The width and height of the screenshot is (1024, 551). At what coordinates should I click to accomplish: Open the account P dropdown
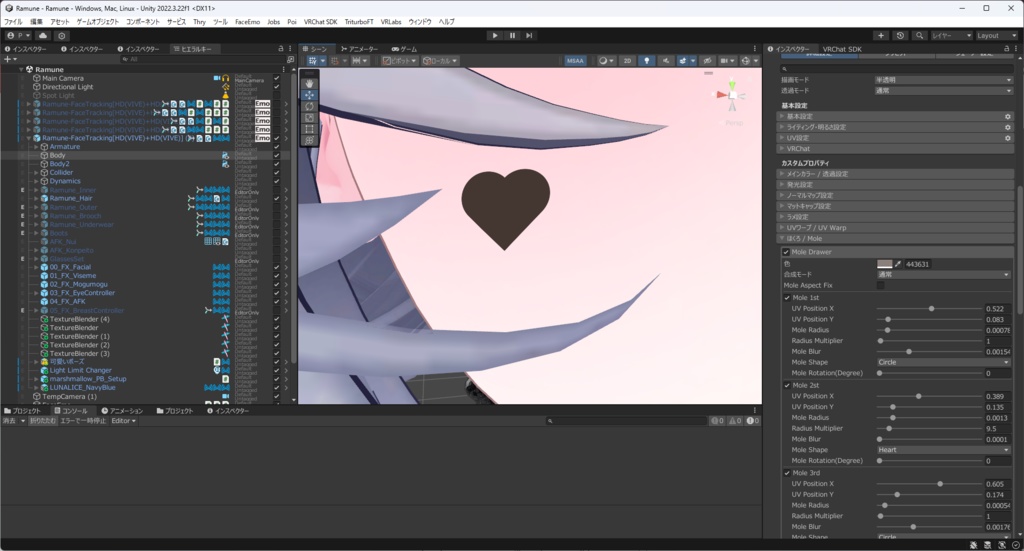18,35
